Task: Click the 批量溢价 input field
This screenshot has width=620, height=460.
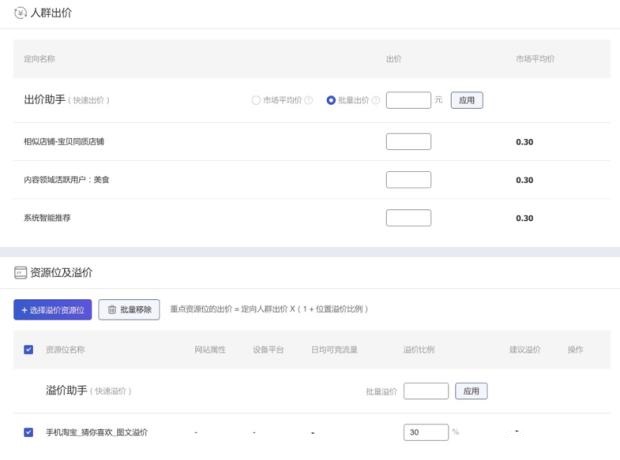Action: click(x=426, y=390)
